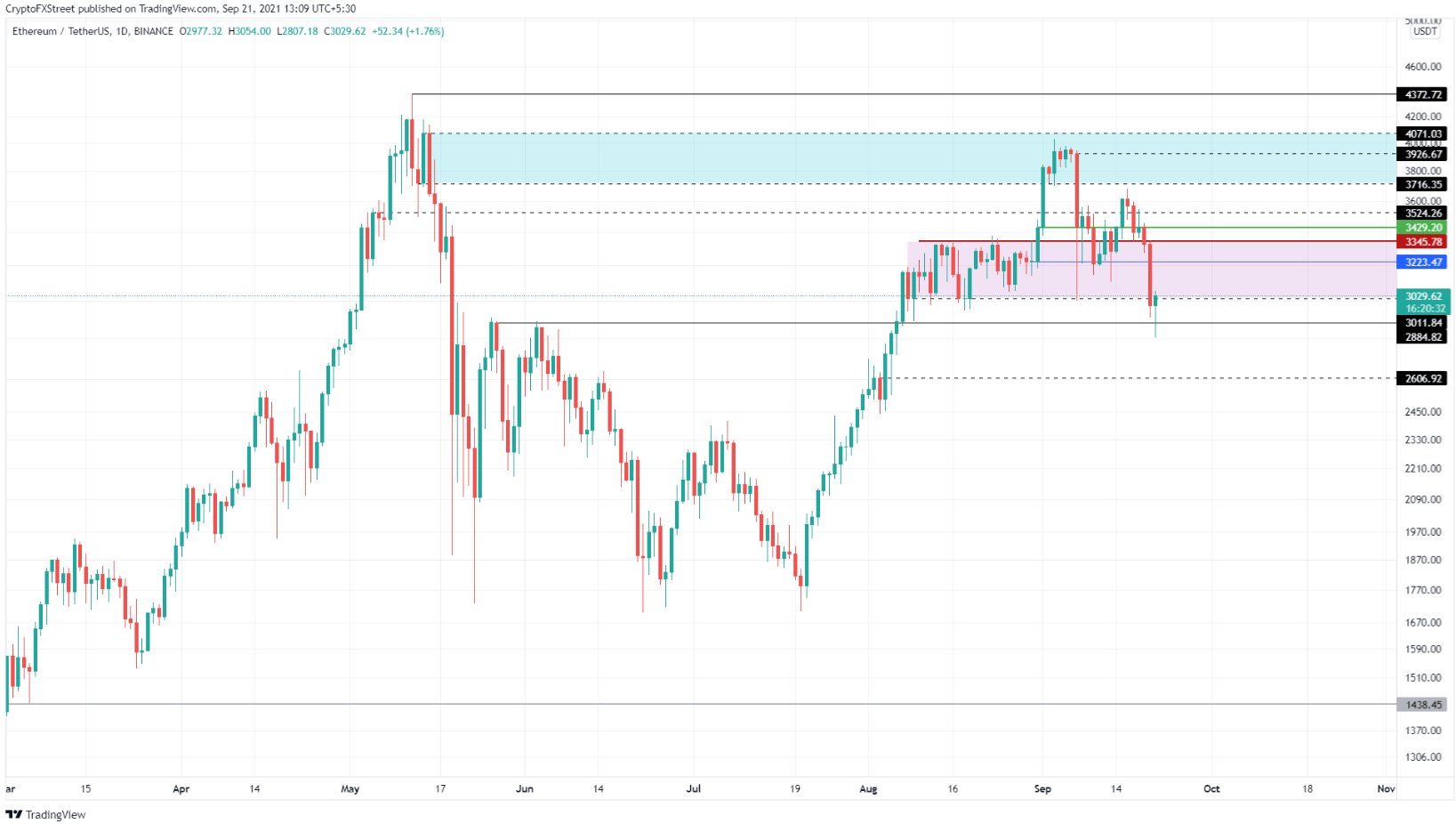Click the TradingView logo at the bottom
This screenshot has width=1456, height=824.
pyautogui.click(x=46, y=814)
